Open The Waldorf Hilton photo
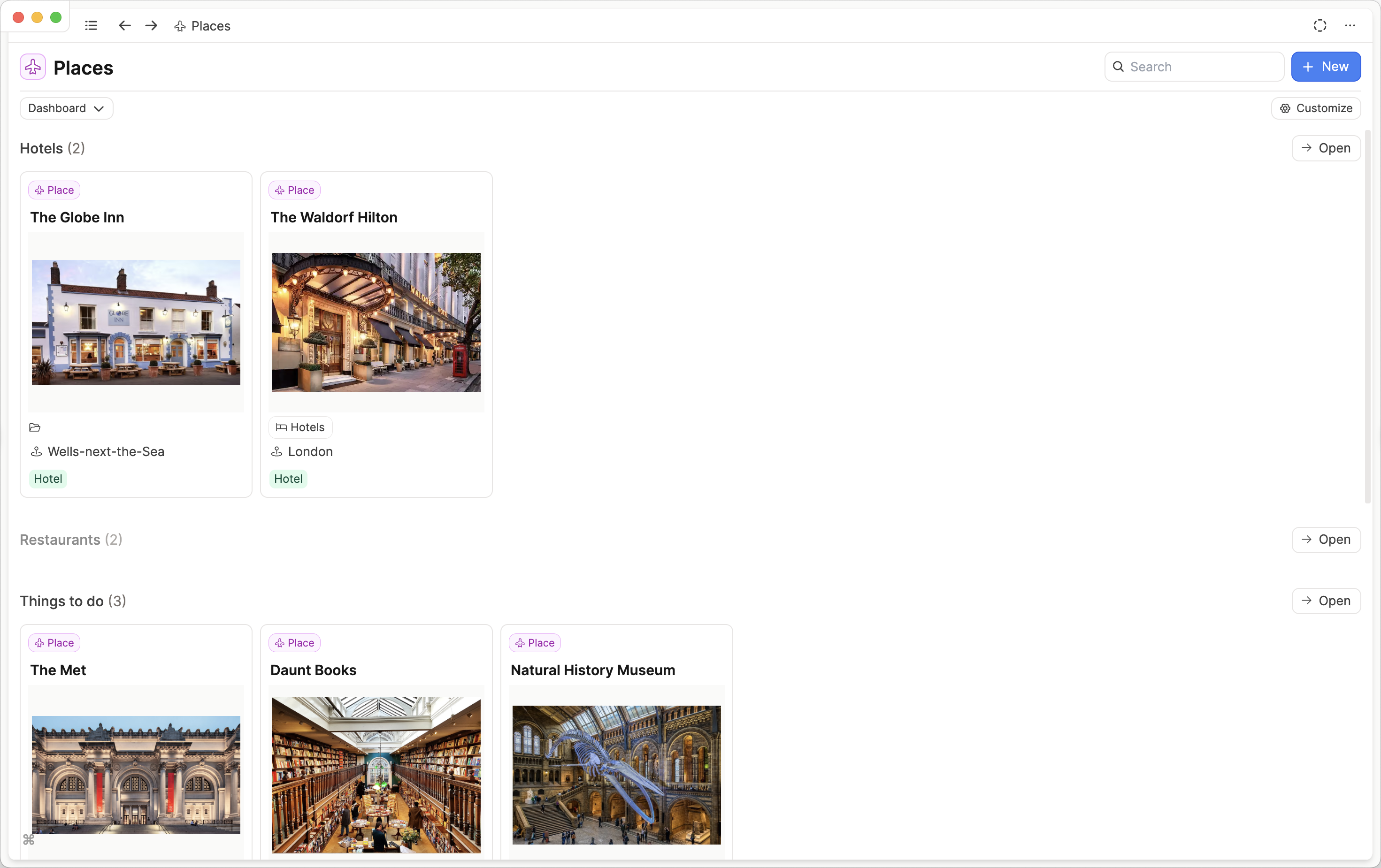 [x=376, y=323]
